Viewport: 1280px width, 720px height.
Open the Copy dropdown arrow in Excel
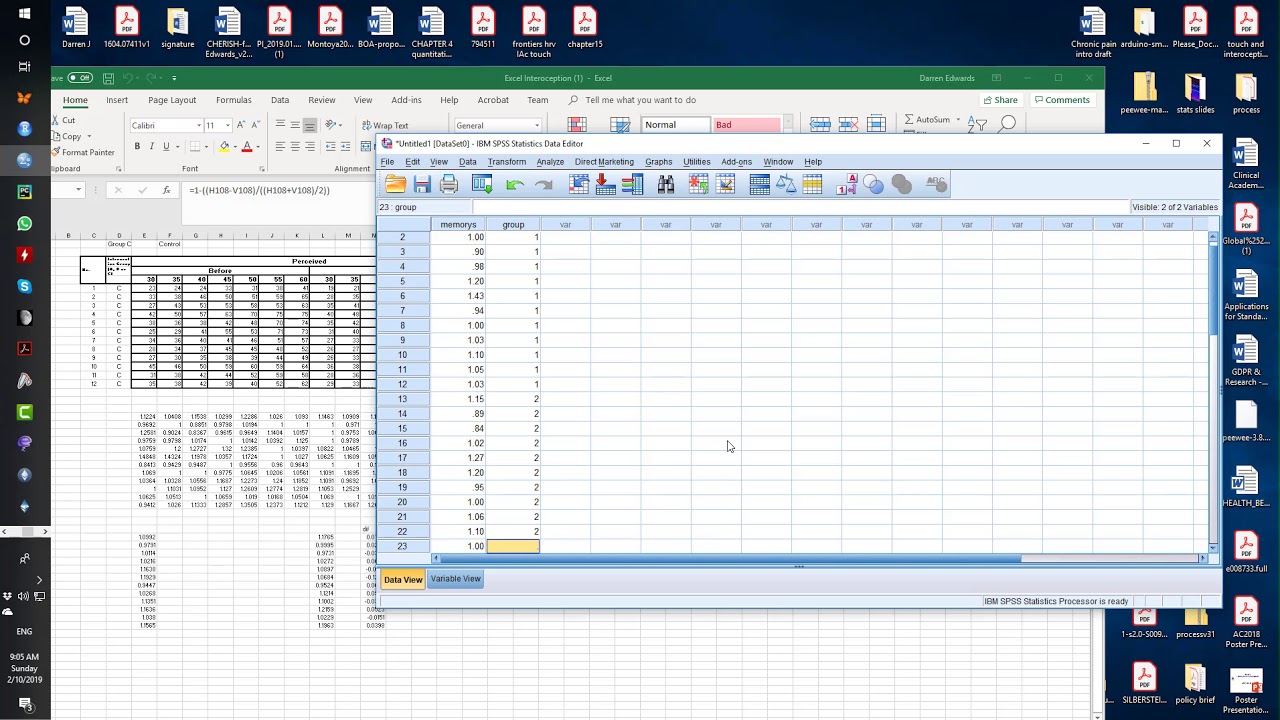coord(91,136)
